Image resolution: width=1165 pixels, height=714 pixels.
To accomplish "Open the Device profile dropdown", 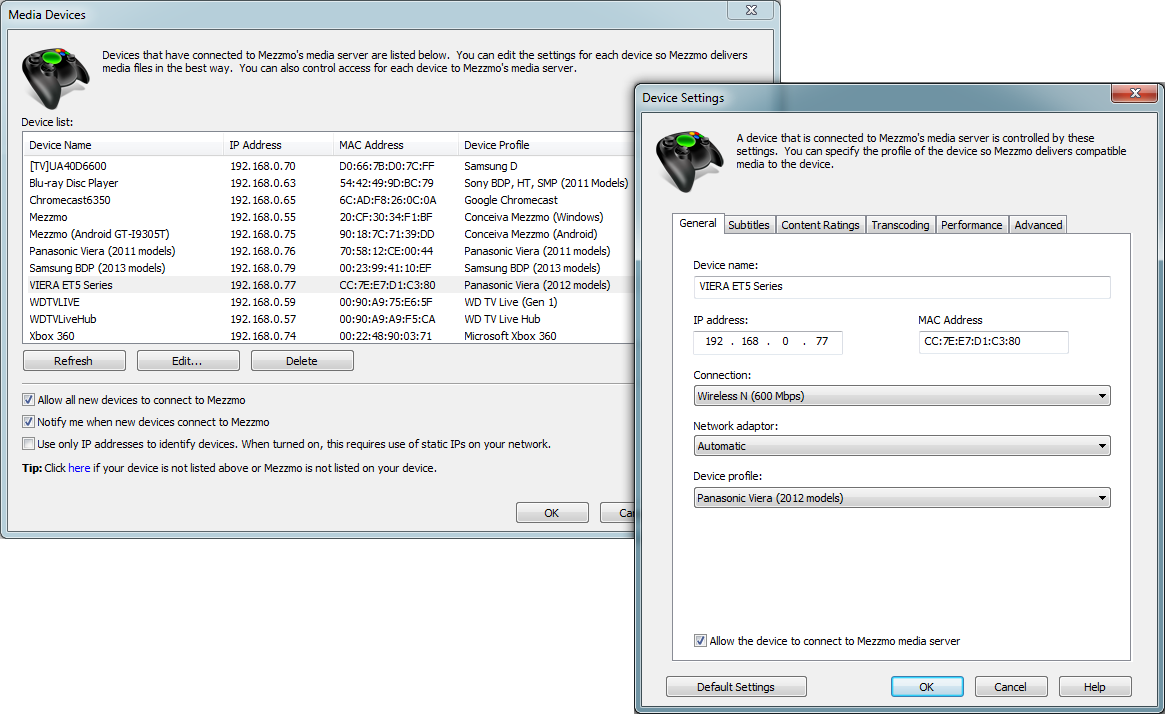I will (901, 498).
